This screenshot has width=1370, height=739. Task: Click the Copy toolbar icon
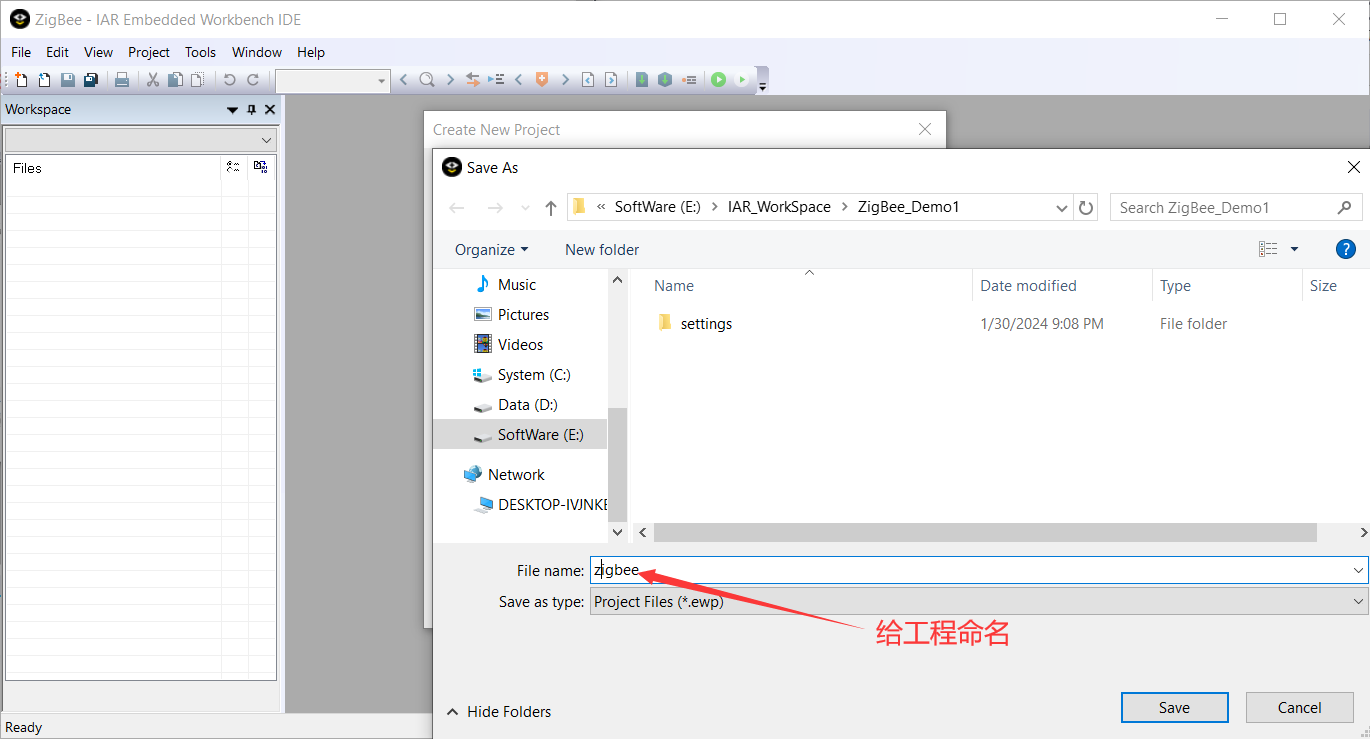[x=175, y=80]
